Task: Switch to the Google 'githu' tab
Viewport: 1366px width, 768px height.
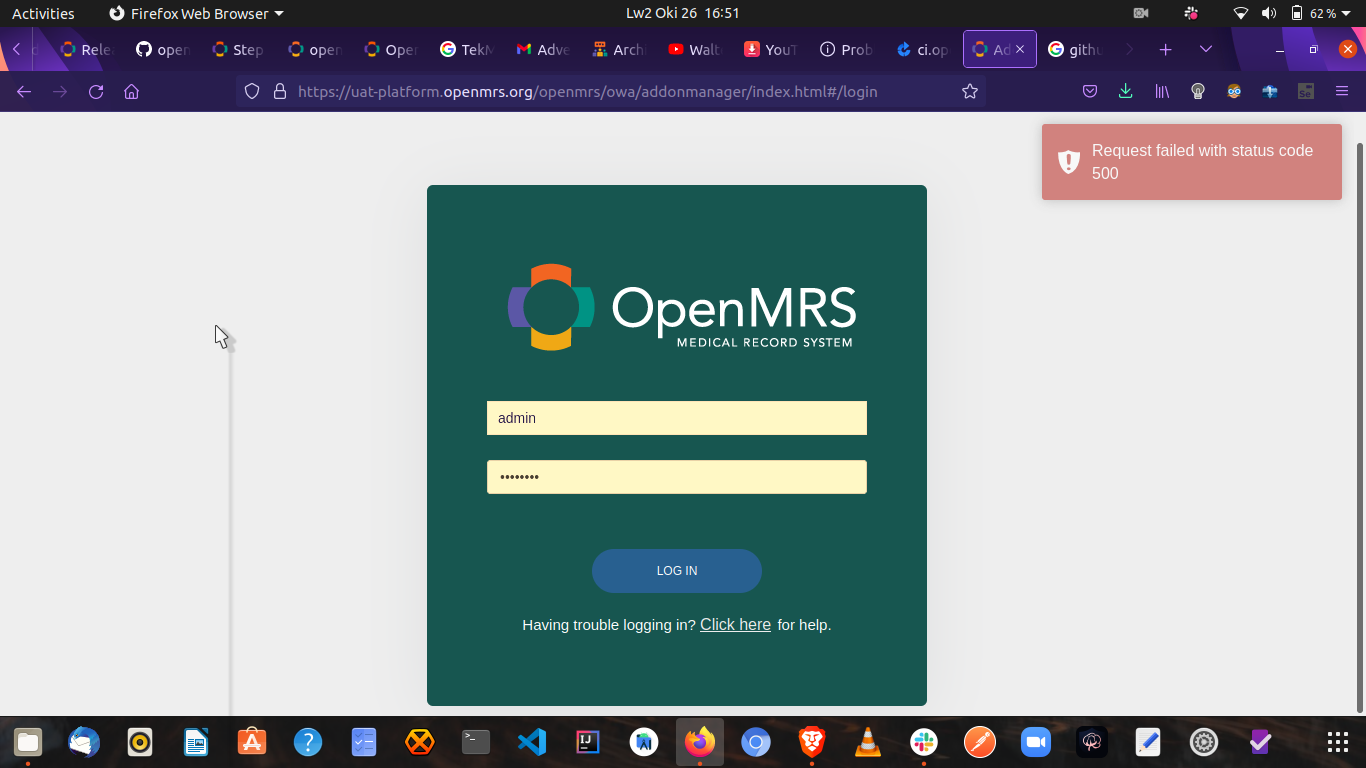Action: point(1075,49)
